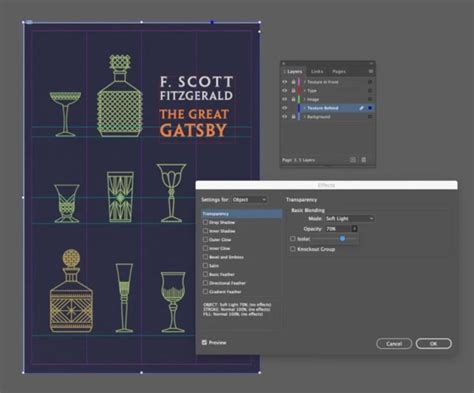474x393 pixels.
Task: Expand the Texture in Front layer
Action: (304, 82)
